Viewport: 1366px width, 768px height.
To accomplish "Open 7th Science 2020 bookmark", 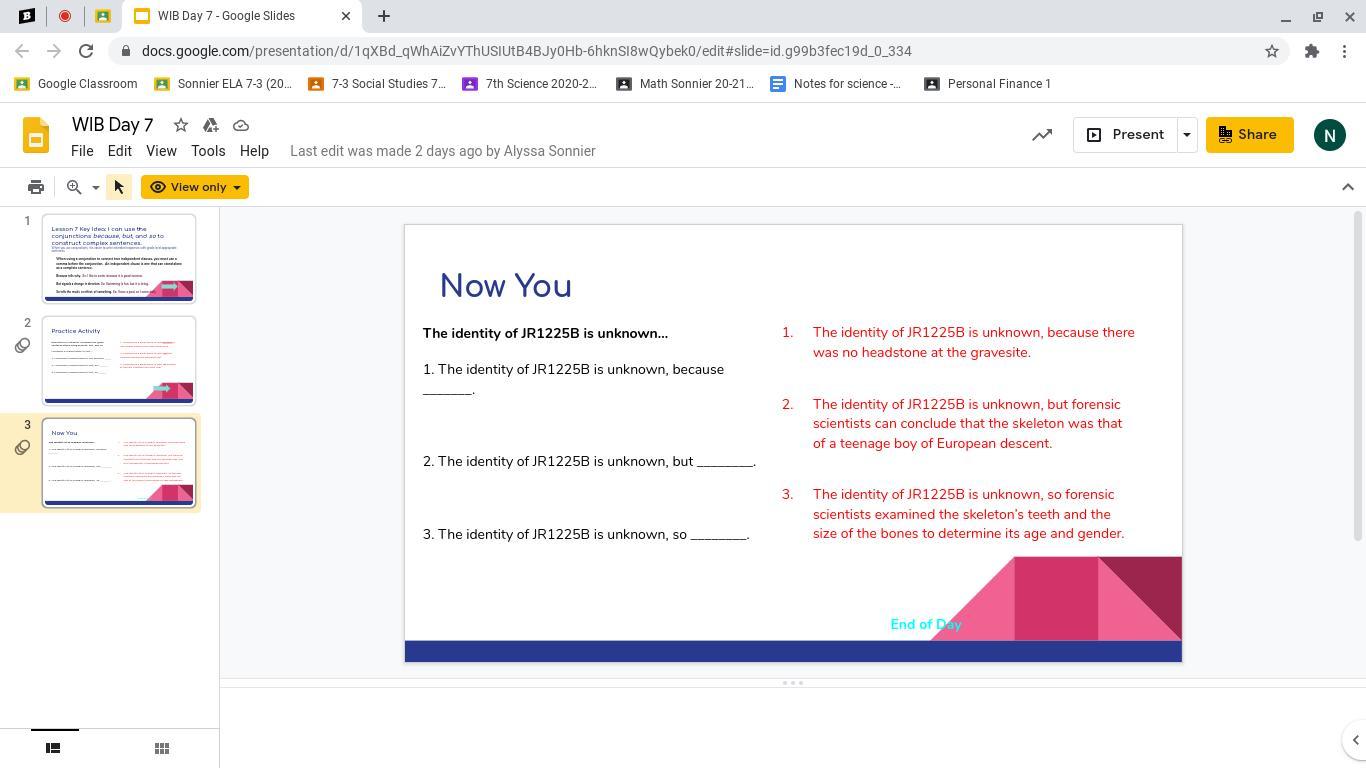I will (x=530, y=84).
